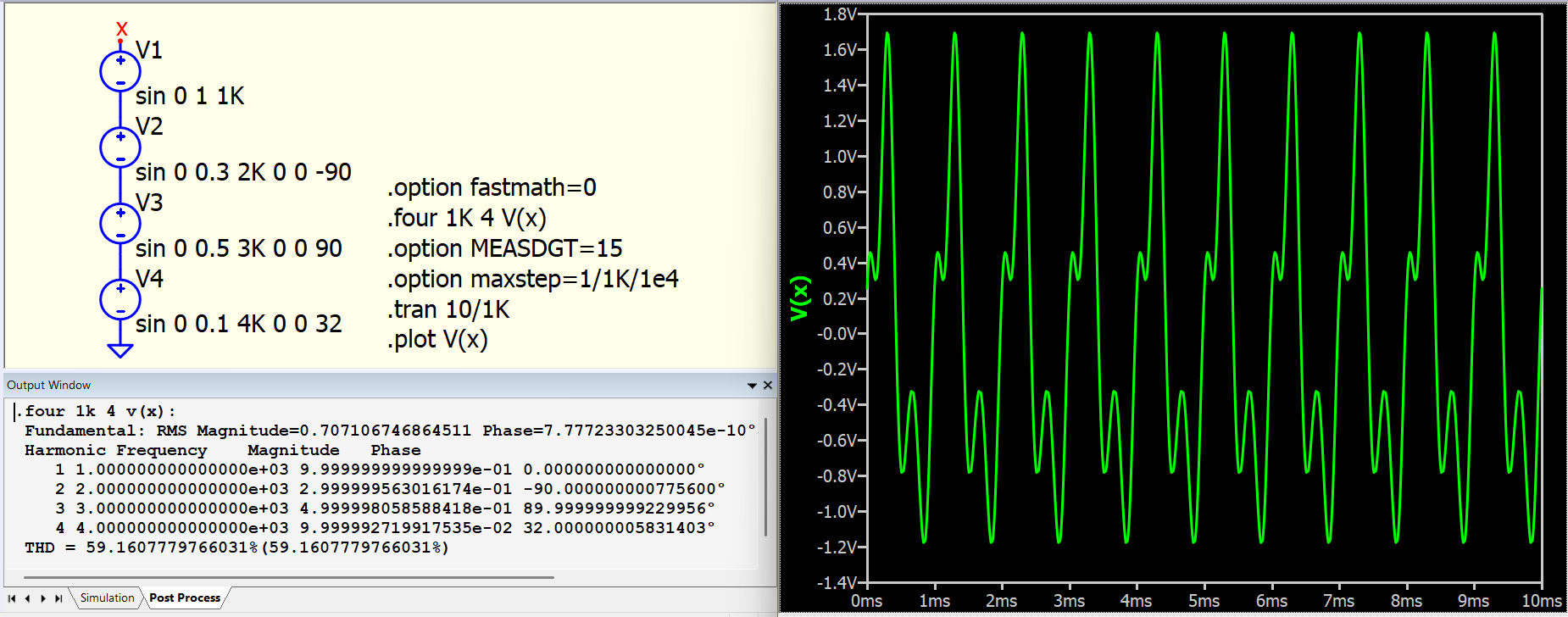1568x617 pixels.
Task: Click the '.option MEASDGT=15' directive
Action: coord(505,248)
